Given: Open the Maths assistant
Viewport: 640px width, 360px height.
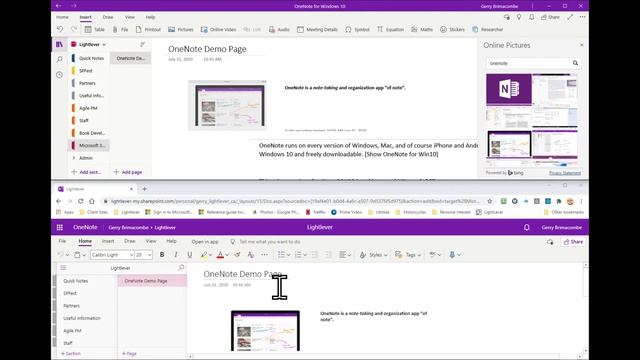Looking at the screenshot, I should click(422, 29).
